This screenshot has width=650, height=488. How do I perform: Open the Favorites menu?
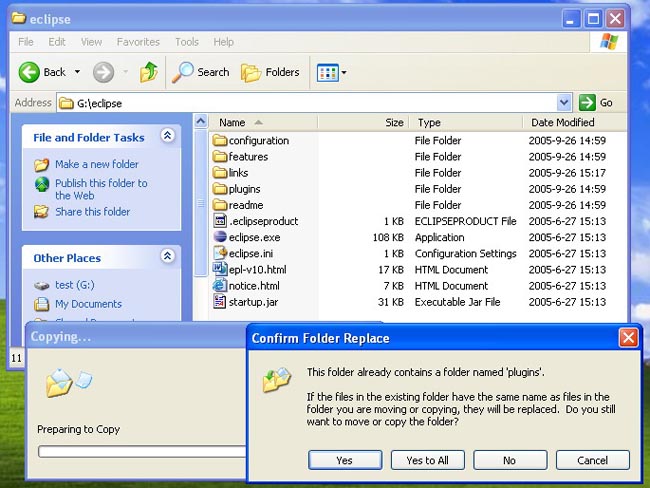click(x=138, y=42)
